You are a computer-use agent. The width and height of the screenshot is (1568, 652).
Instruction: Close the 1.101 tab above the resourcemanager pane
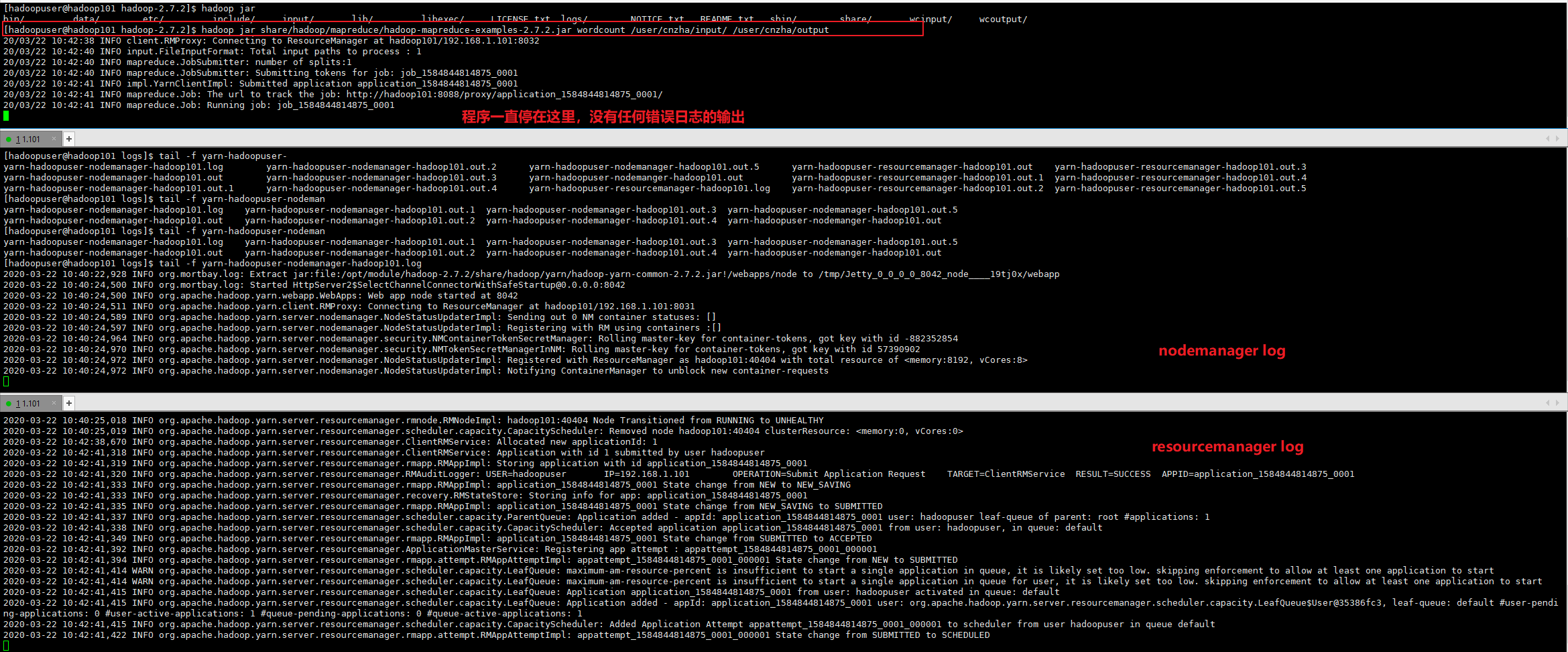(54, 403)
